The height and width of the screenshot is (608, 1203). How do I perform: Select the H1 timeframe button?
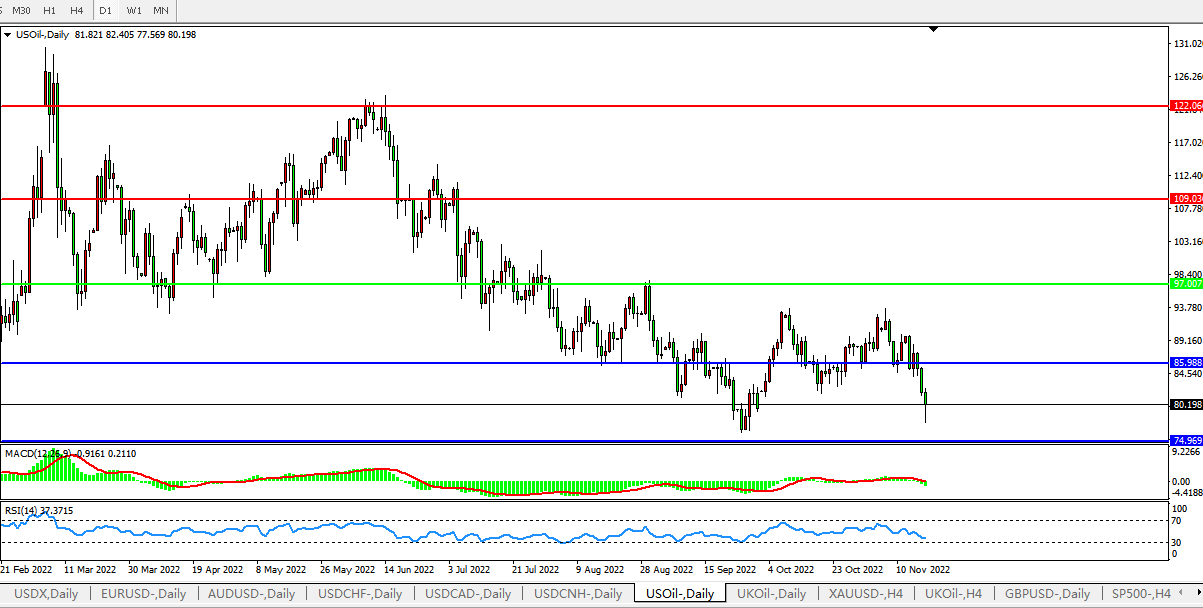click(49, 10)
